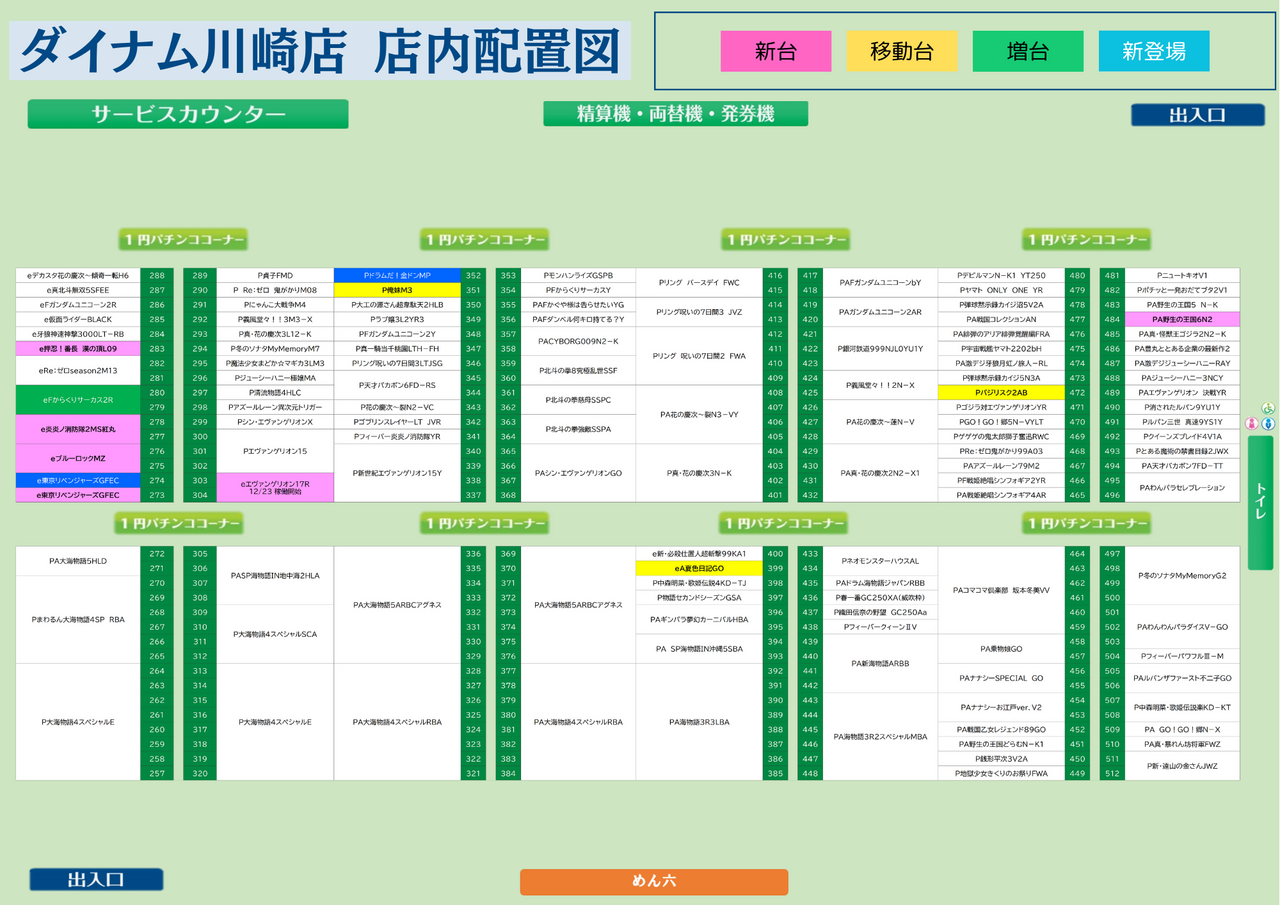Click the wheelchair accessible restroom icon
Image resolution: width=1280 pixels, height=905 pixels.
[x=1267, y=408]
